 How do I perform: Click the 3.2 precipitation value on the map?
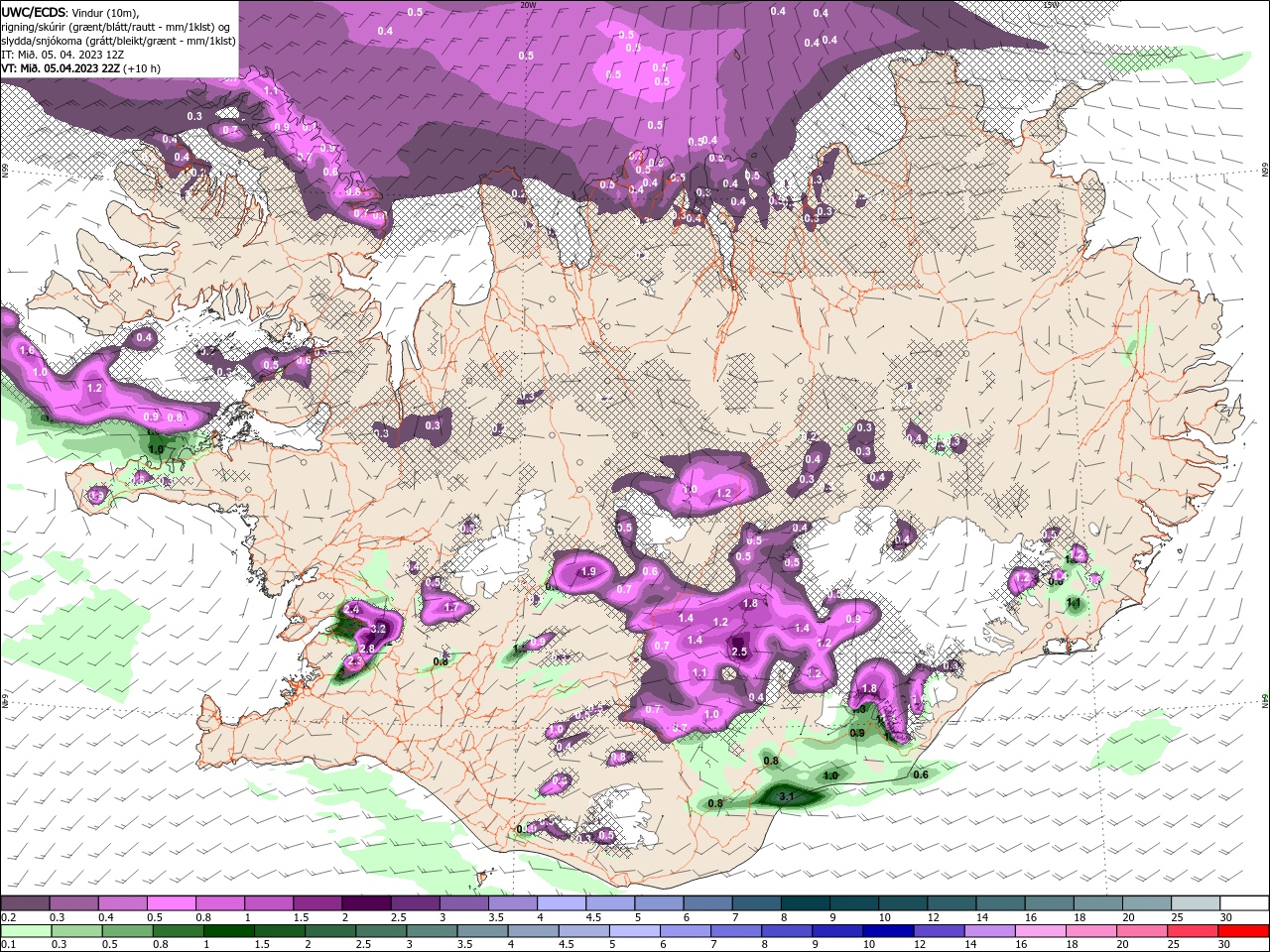tap(377, 629)
